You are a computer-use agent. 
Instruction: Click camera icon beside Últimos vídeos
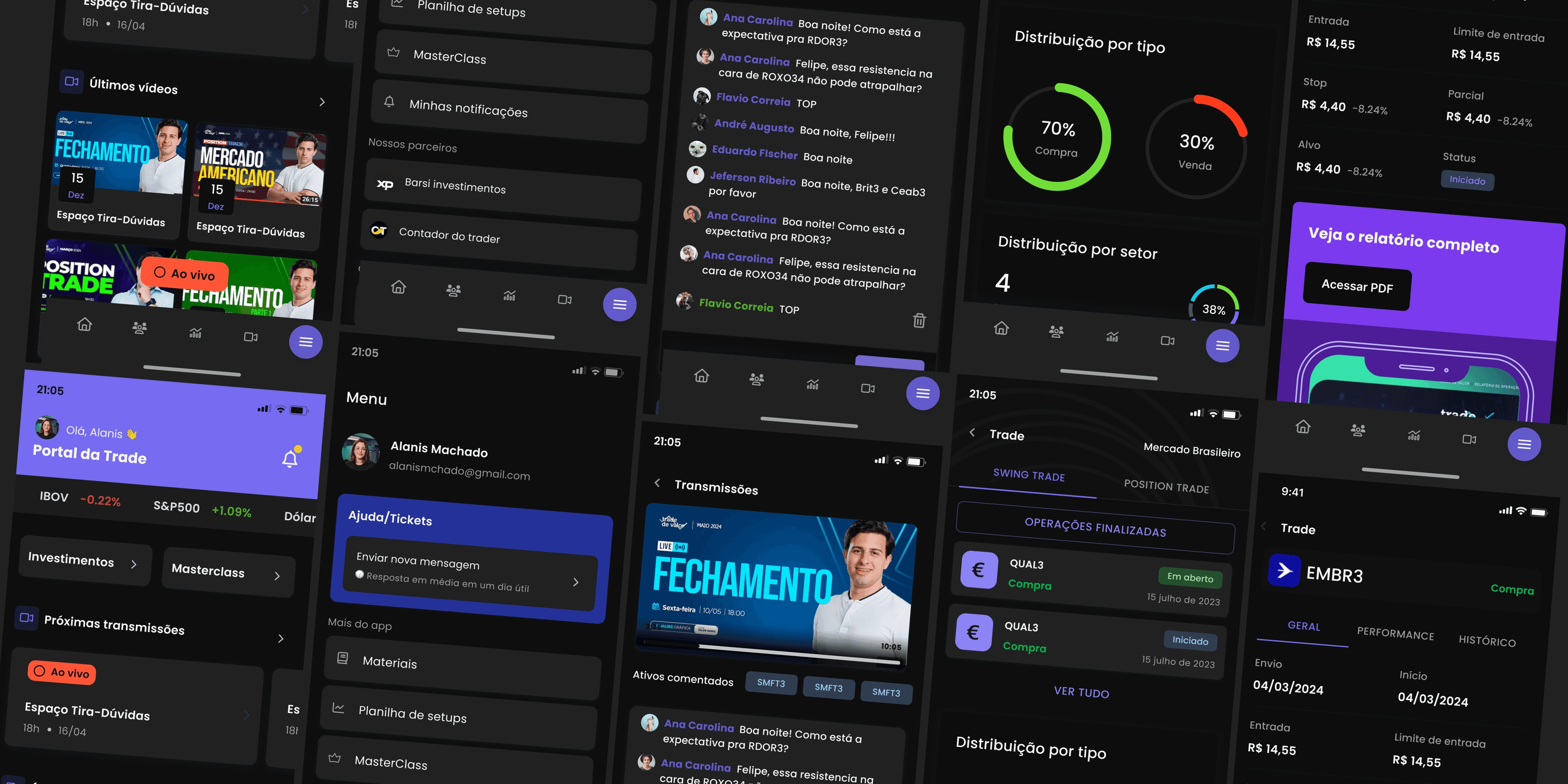click(x=71, y=81)
